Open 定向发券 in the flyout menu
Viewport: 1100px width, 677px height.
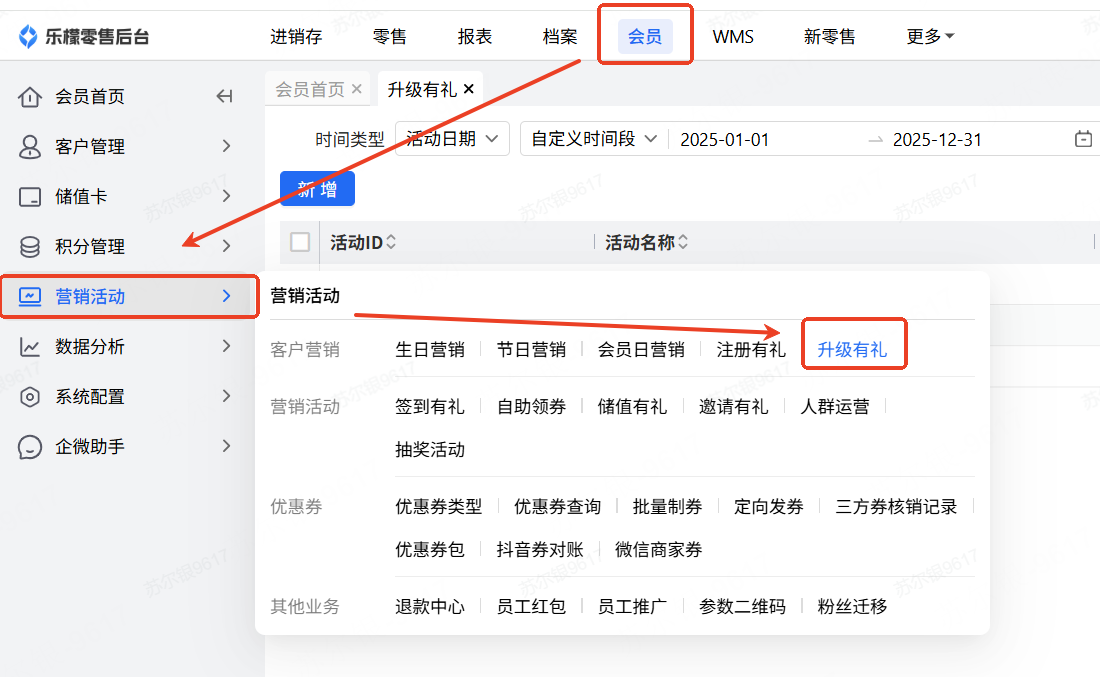click(768, 507)
